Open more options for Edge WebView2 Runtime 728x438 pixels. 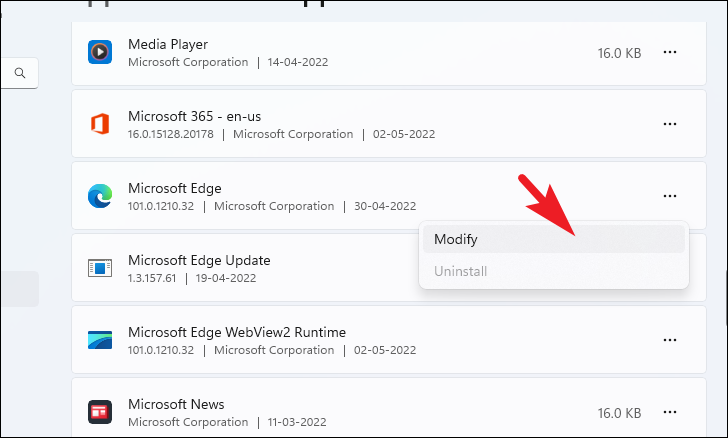tap(670, 340)
